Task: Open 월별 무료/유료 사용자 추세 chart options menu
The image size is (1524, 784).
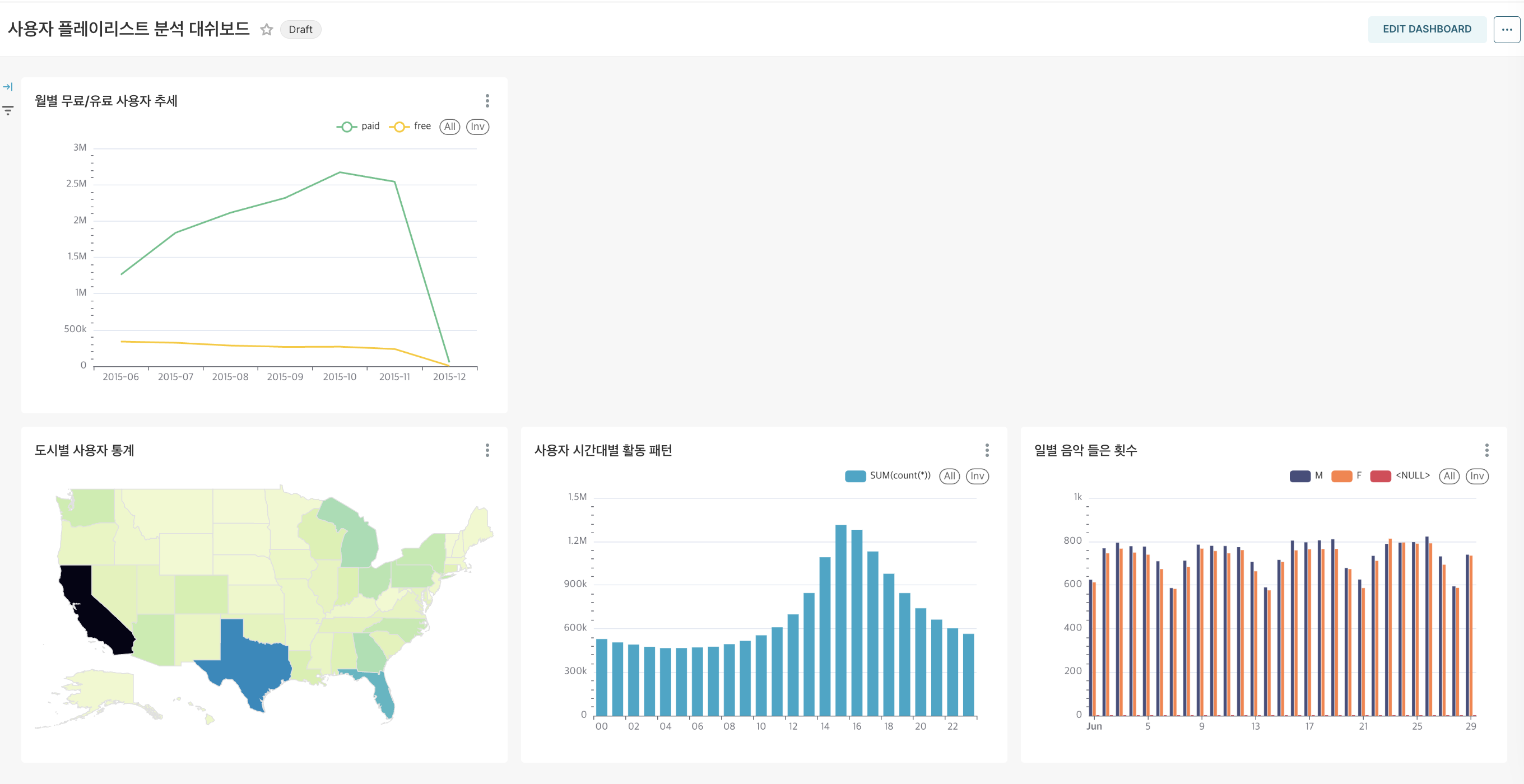Action: 487,101
